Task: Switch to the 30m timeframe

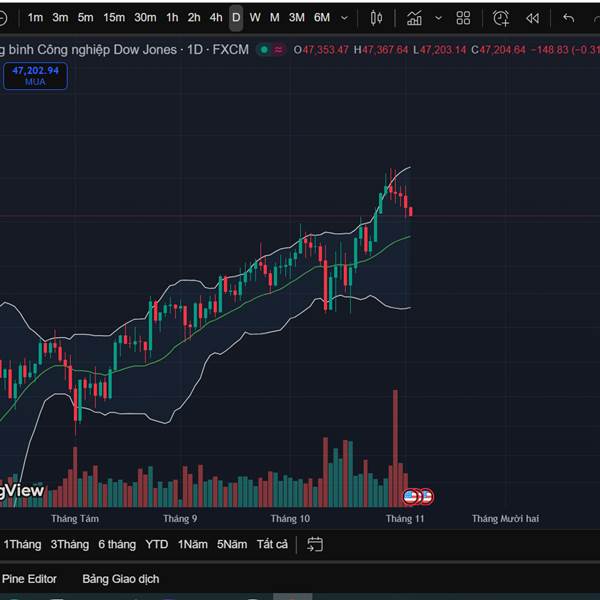Action: pos(145,18)
